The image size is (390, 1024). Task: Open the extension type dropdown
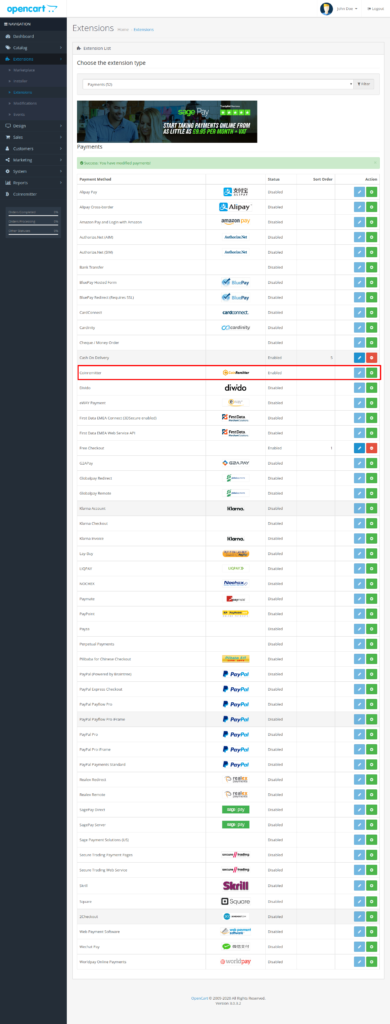(218, 84)
